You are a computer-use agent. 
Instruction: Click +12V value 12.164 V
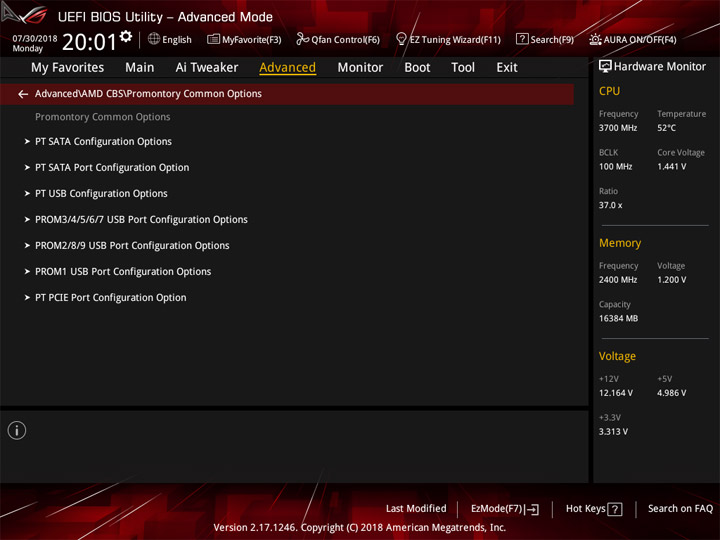click(x=615, y=393)
